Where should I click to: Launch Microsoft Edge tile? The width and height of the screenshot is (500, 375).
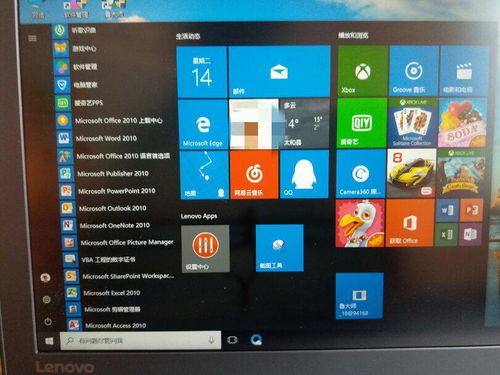(203, 124)
